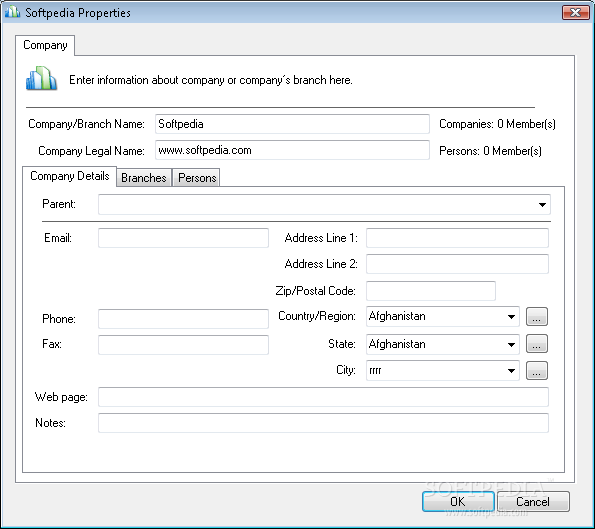595x529 pixels.
Task: Click the Fax input field
Action: pos(183,345)
